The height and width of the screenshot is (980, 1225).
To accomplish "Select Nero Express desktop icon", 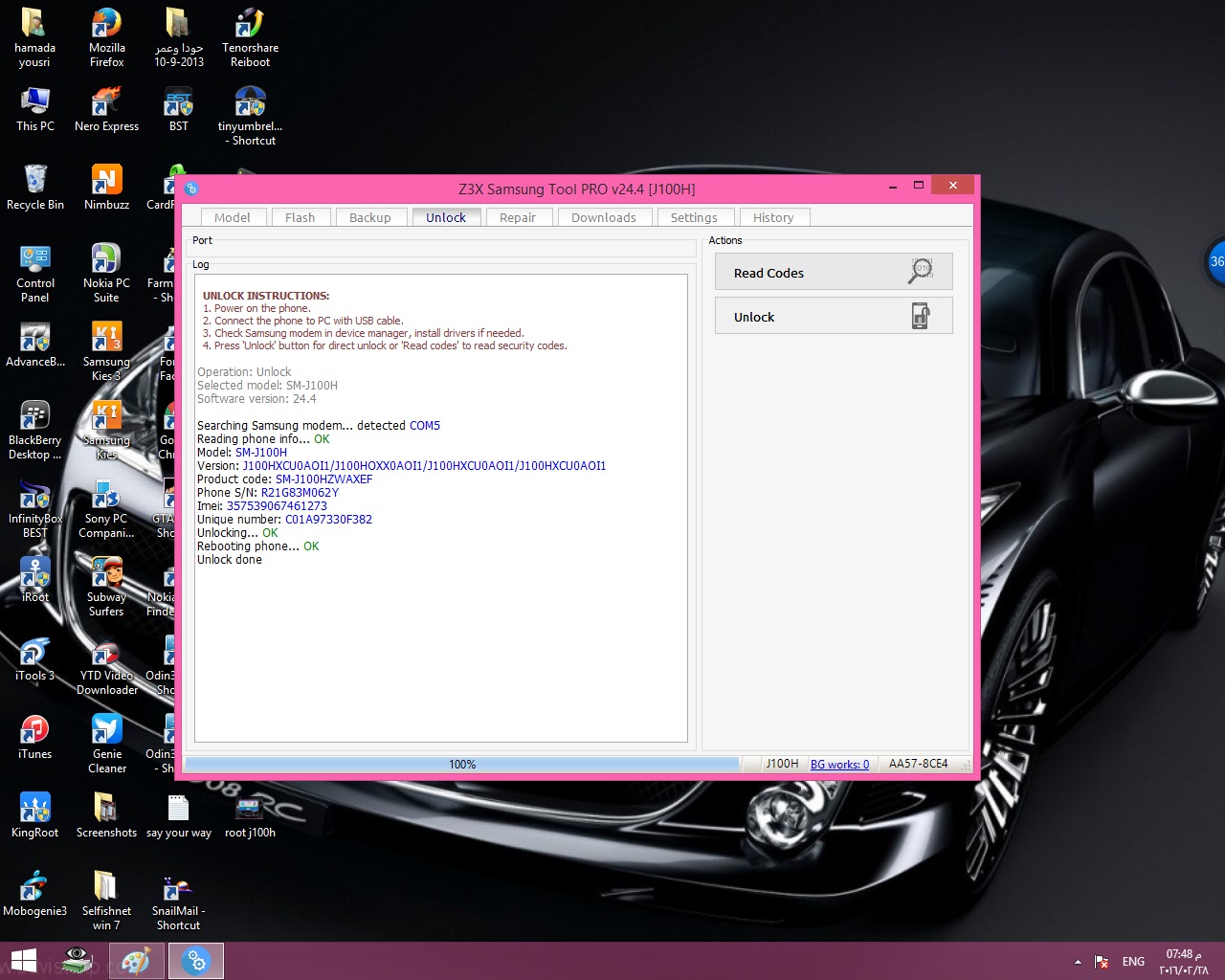I will tap(107, 109).
